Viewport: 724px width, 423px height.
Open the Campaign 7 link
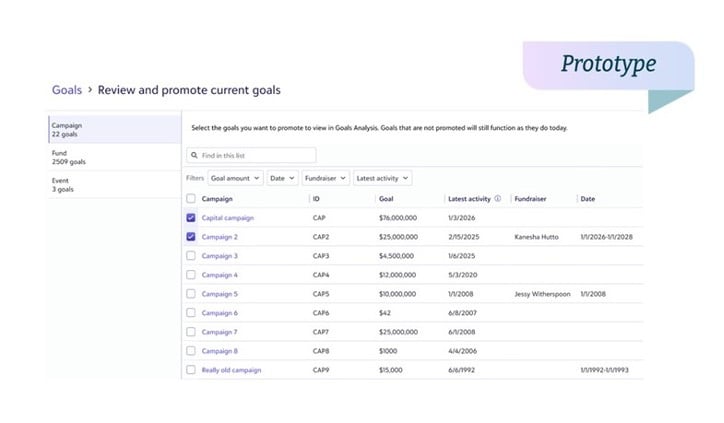point(219,332)
